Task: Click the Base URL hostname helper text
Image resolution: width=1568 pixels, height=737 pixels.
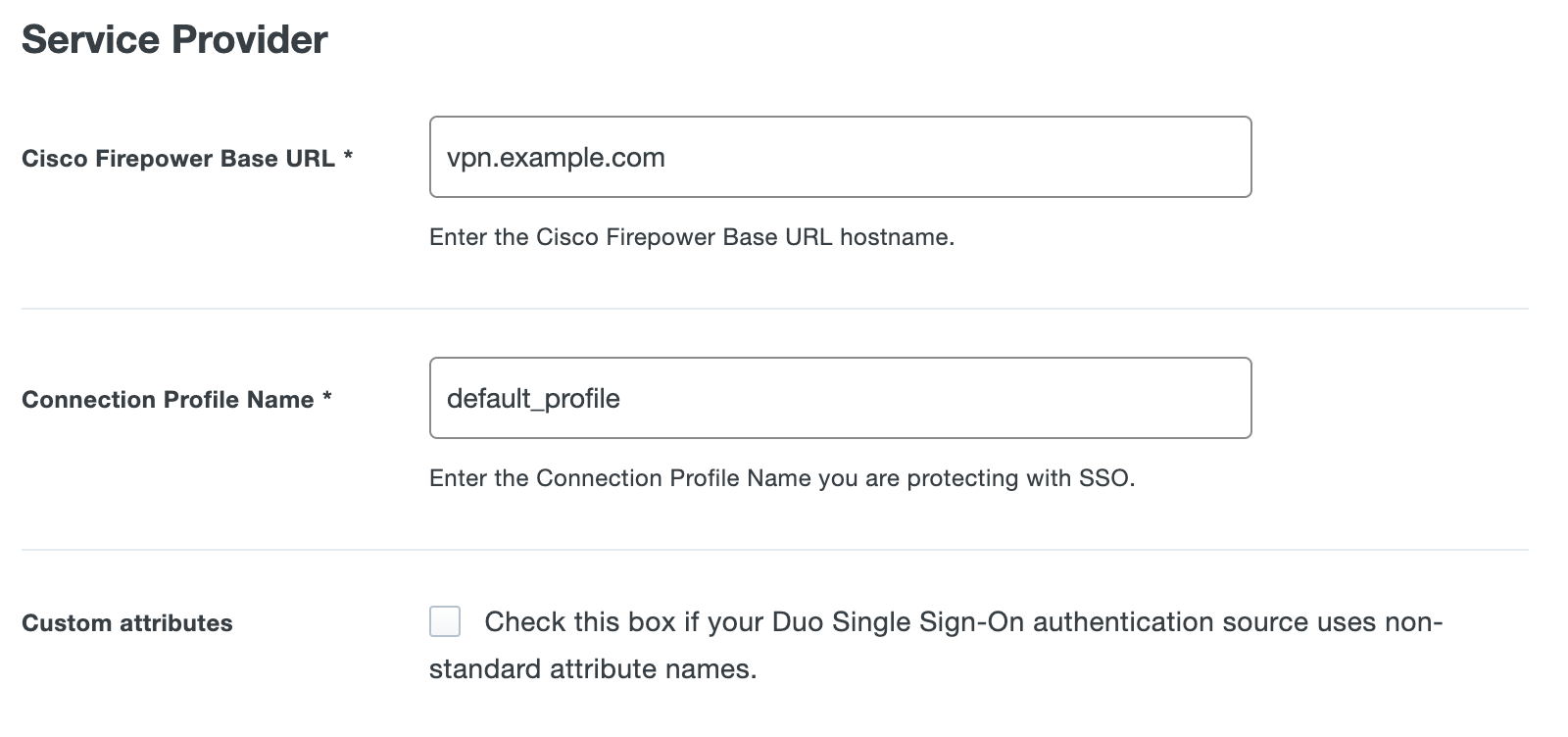Action: 691,236
